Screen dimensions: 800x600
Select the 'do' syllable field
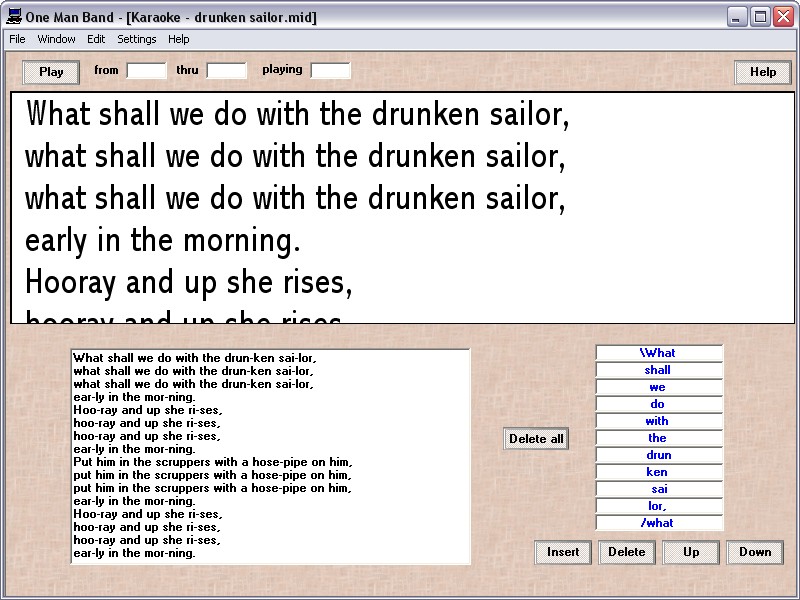coord(659,404)
